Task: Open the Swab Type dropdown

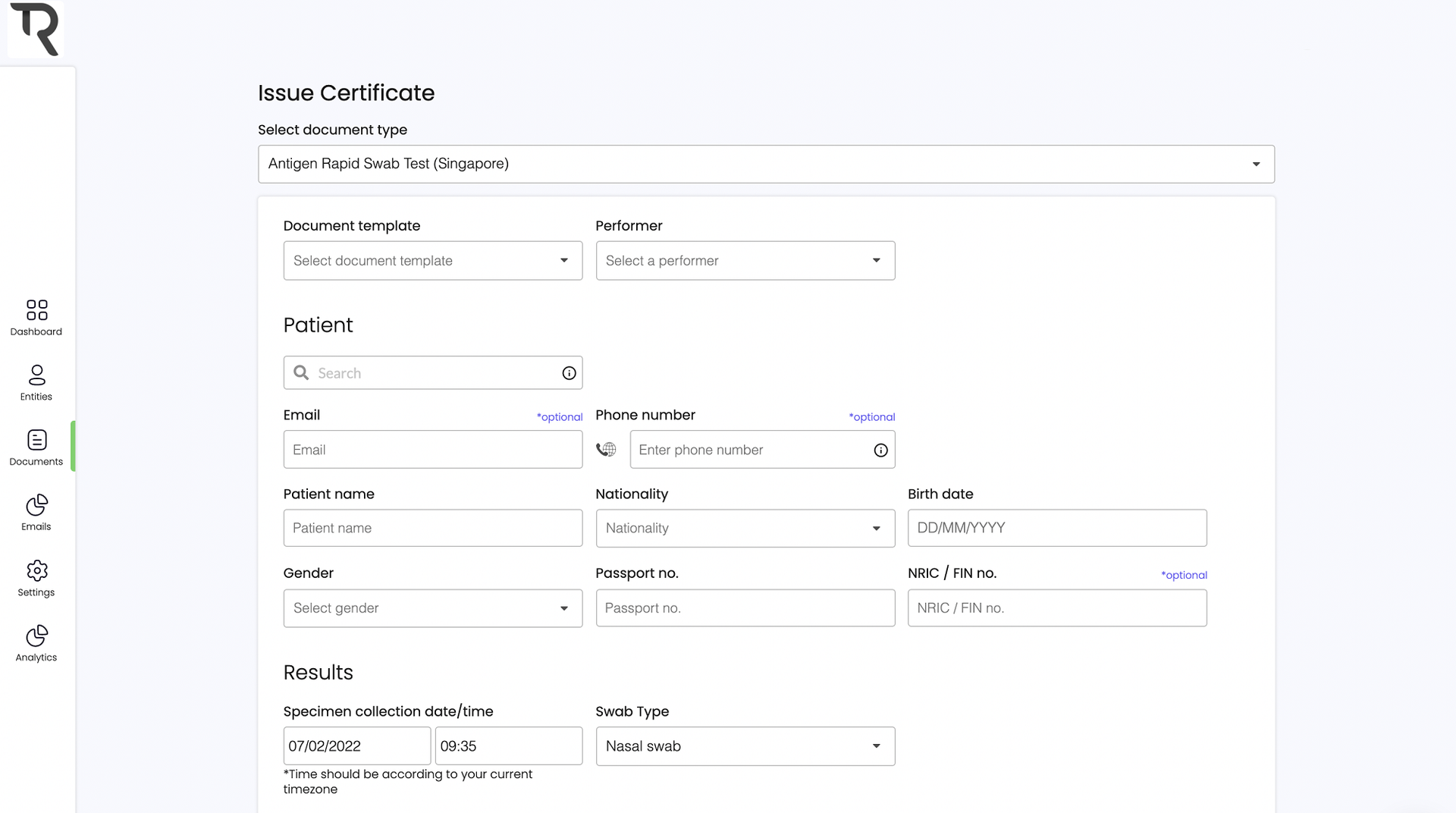Action: 745,746
